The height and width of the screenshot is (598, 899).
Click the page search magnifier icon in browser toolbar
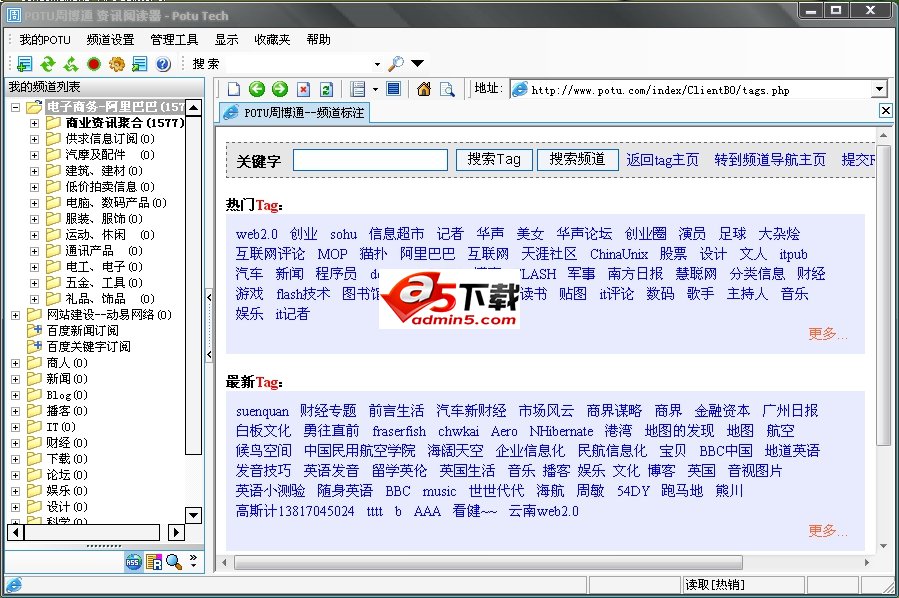coord(447,89)
